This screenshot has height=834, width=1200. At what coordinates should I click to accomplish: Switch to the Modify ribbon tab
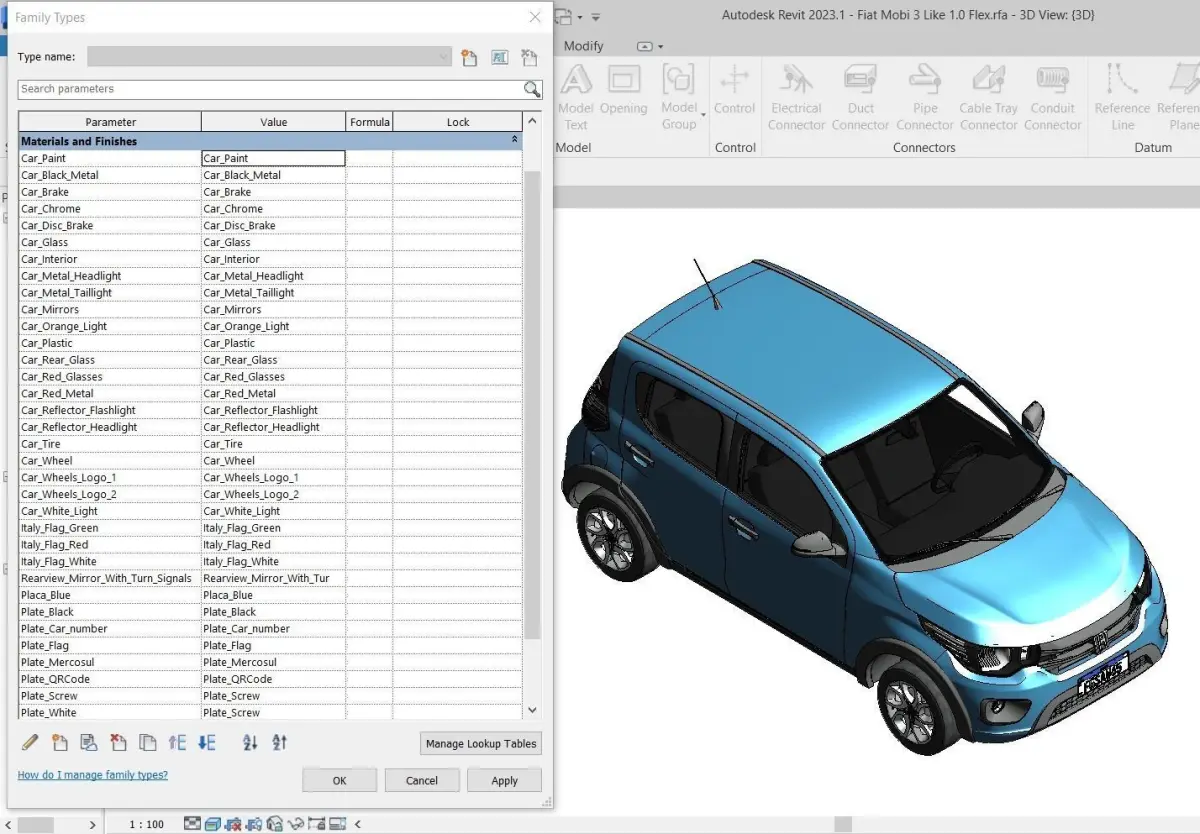[x=584, y=46]
